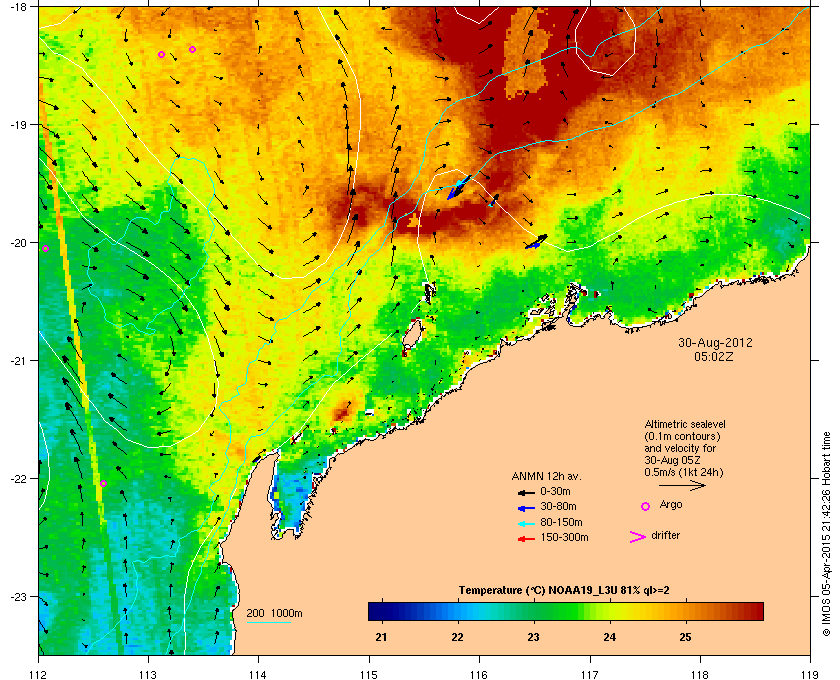840x680 pixels.
Task: Click the longitude axis label 116
Action: pyautogui.click(x=479, y=674)
